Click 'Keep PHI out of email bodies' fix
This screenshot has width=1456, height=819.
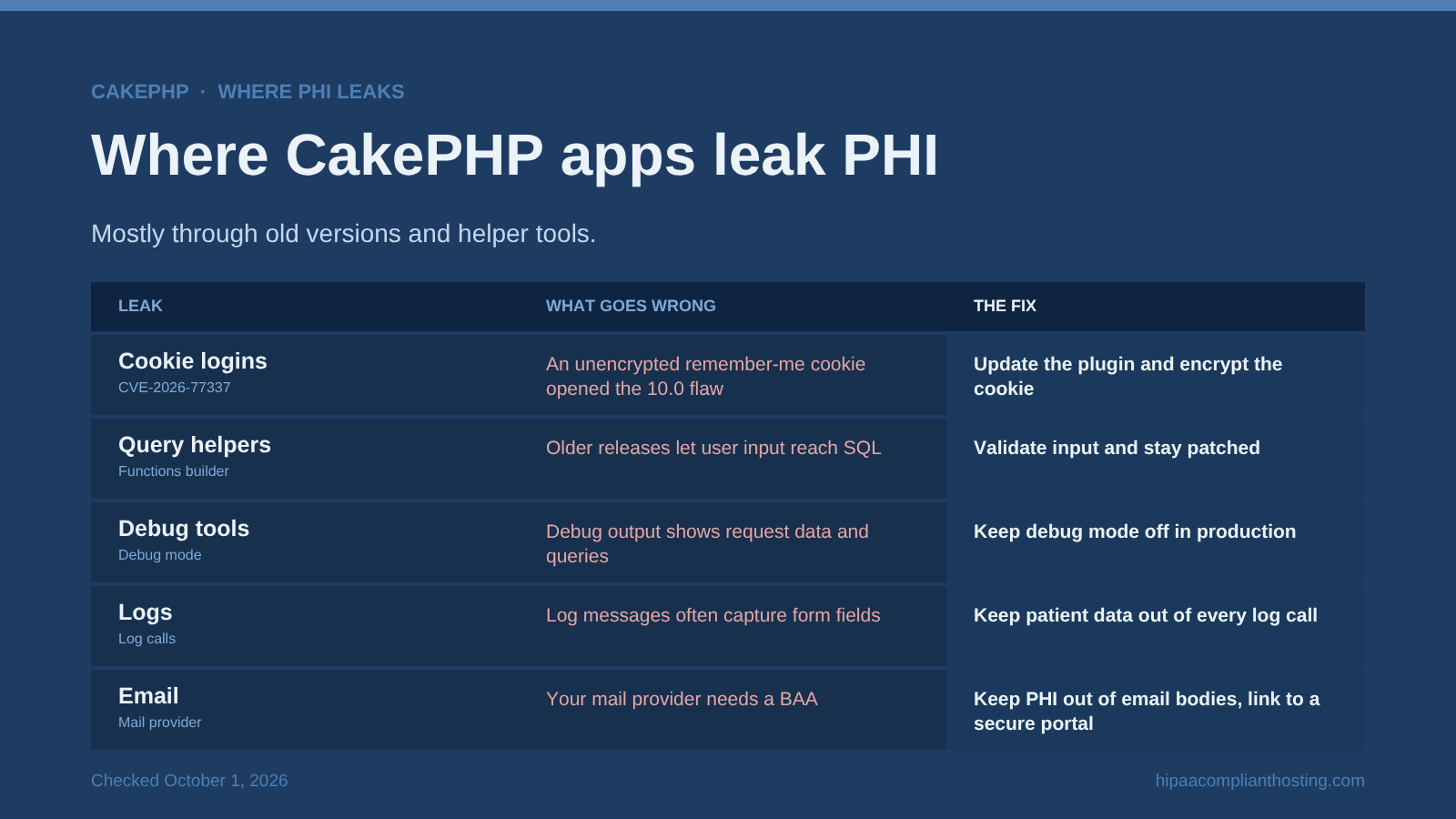tap(1147, 711)
